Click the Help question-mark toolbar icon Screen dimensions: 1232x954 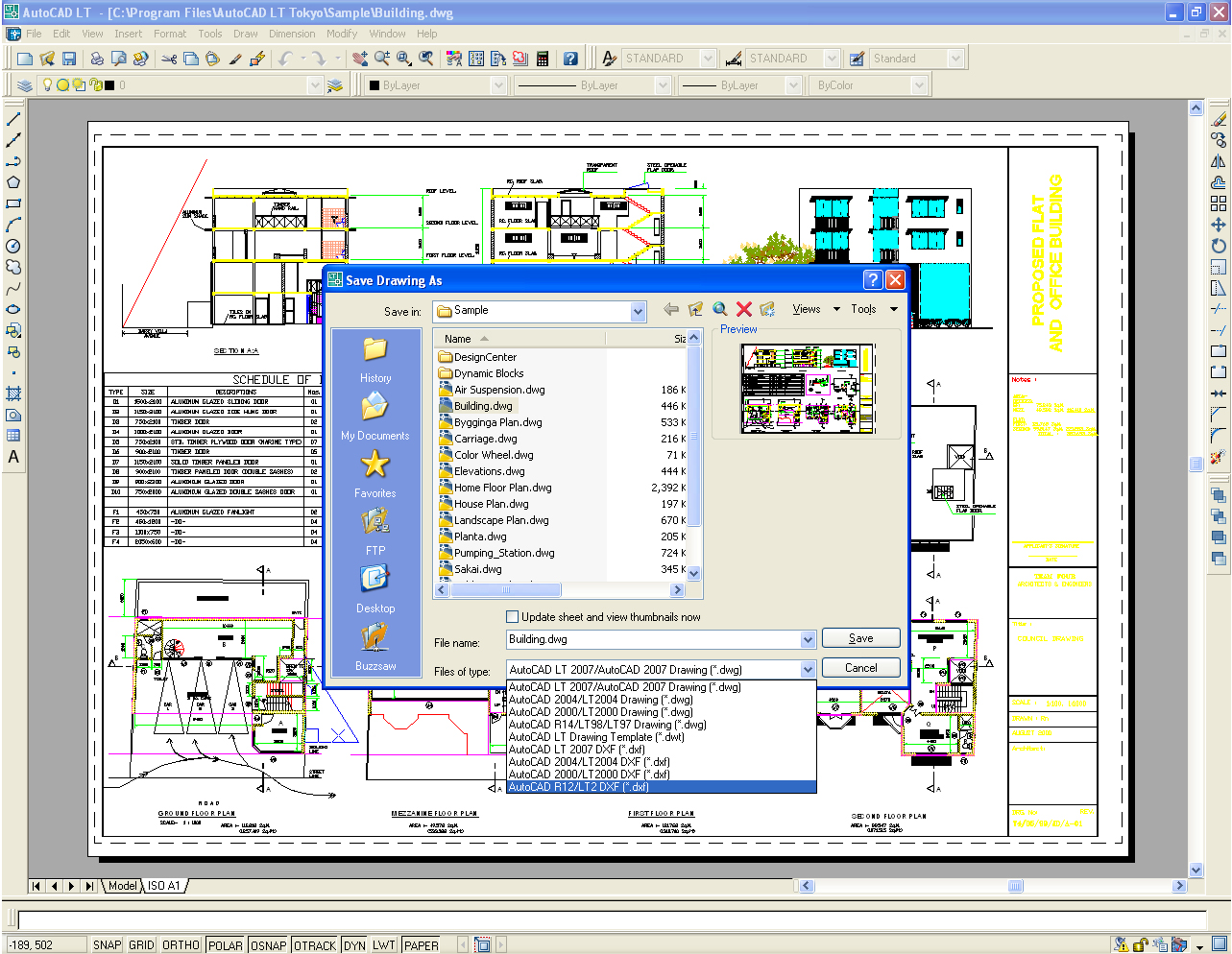click(x=570, y=59)
